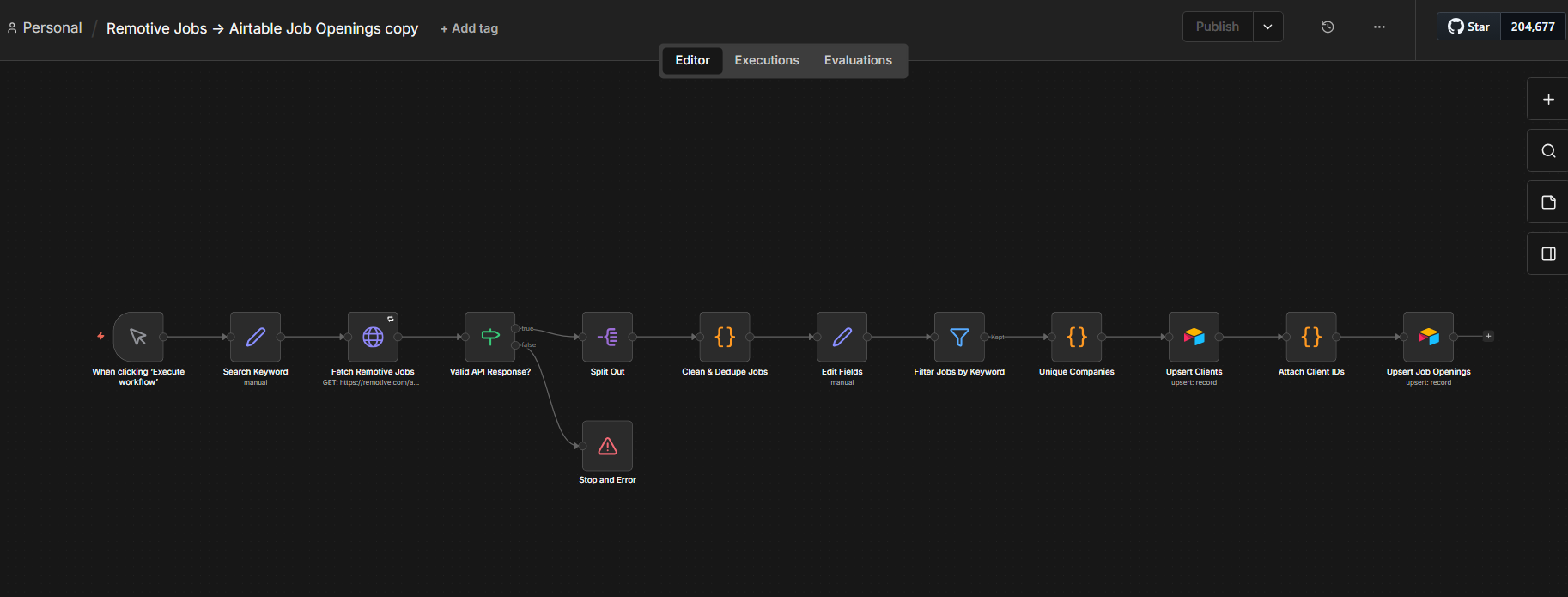Open the Evaluations tab
The height and width of the screenshot is (597, 1568).
858,60
